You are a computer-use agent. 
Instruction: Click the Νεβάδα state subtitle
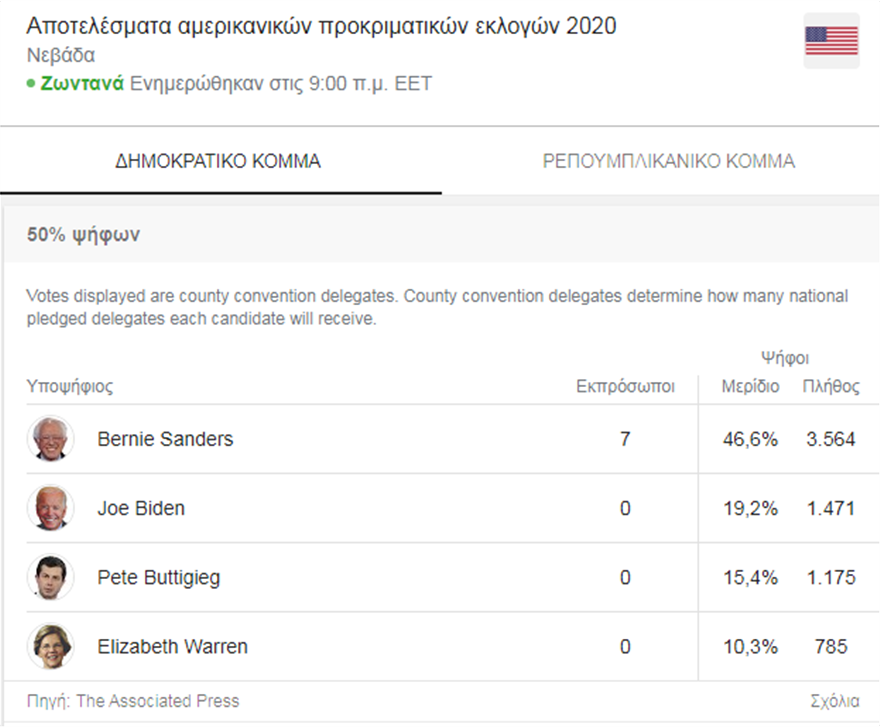click(61, 55)
